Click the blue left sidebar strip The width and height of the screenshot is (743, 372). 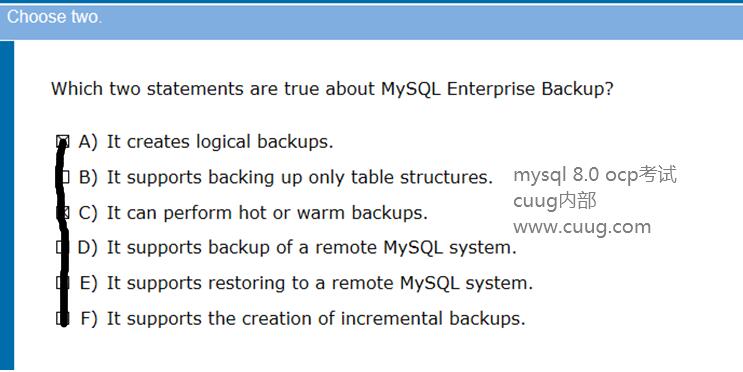pyautogui.click(x=7, y=205)
